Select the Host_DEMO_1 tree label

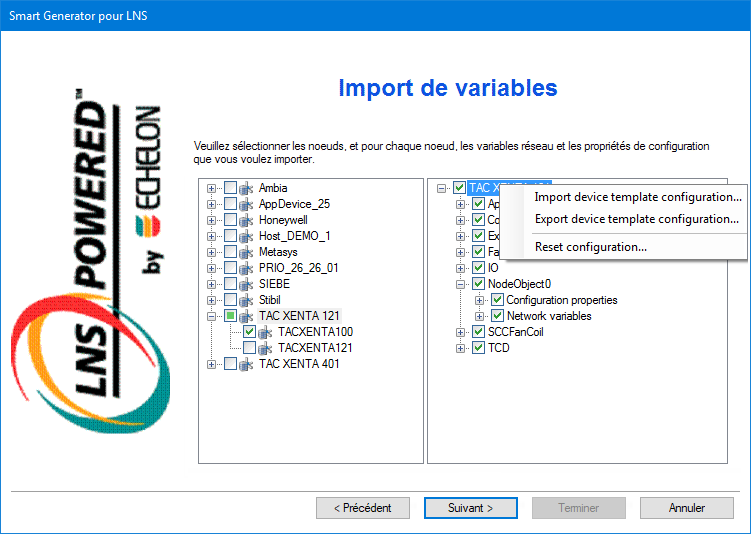point(295,236)
